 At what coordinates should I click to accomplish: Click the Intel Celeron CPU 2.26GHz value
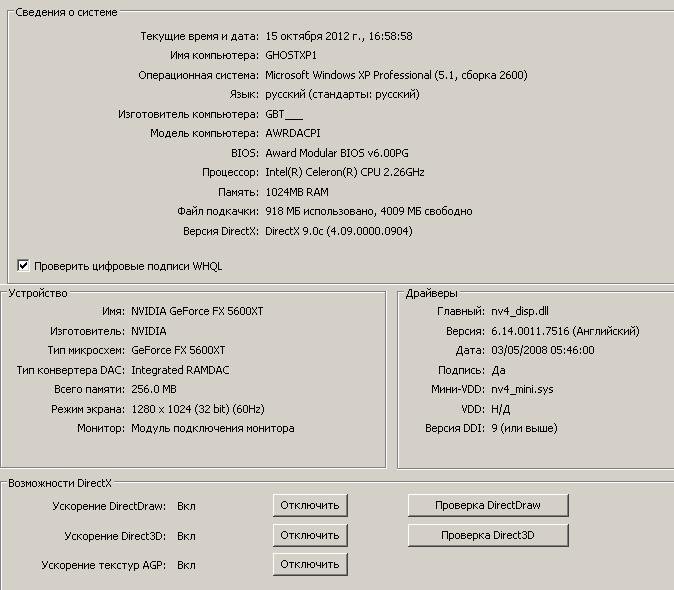pos(344,172)
